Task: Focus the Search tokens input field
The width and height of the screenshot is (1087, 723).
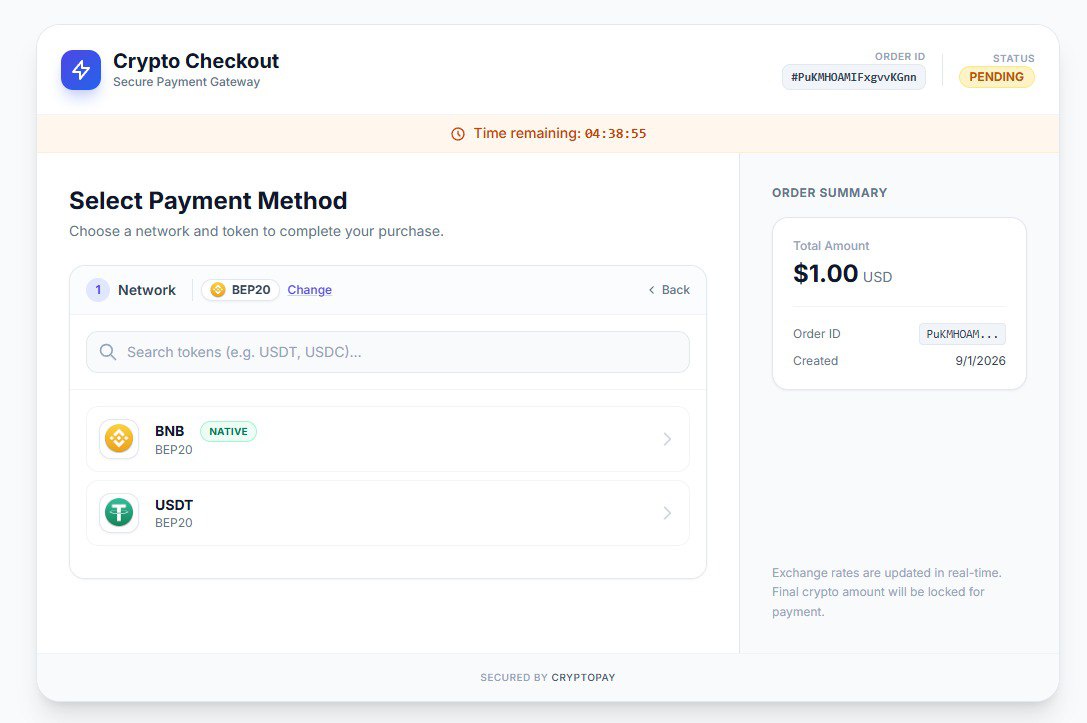Action: pyautogui.click(x=400, y=352)
